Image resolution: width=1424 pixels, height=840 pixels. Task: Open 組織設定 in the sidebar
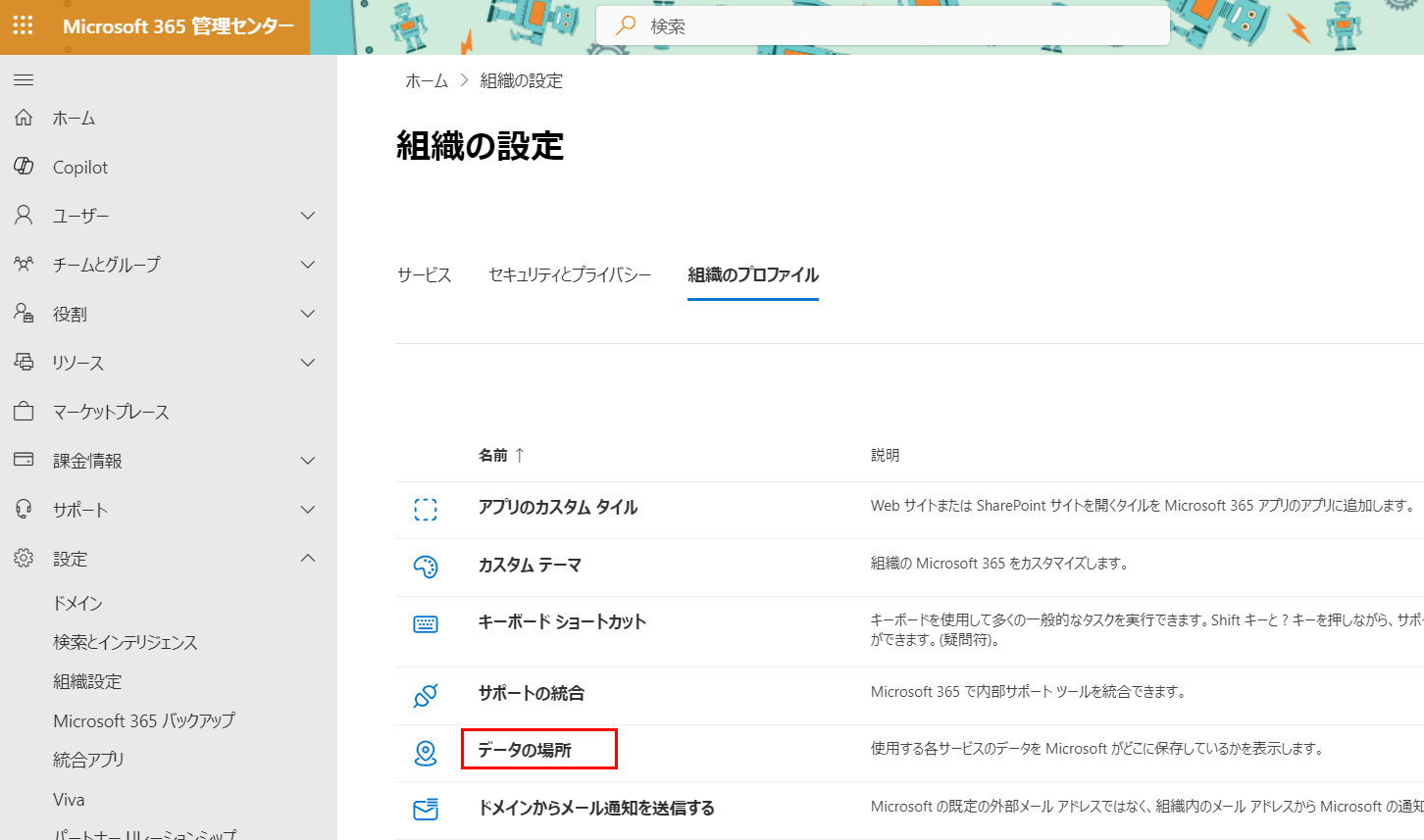pyautogui.click(x=87, y=681)
